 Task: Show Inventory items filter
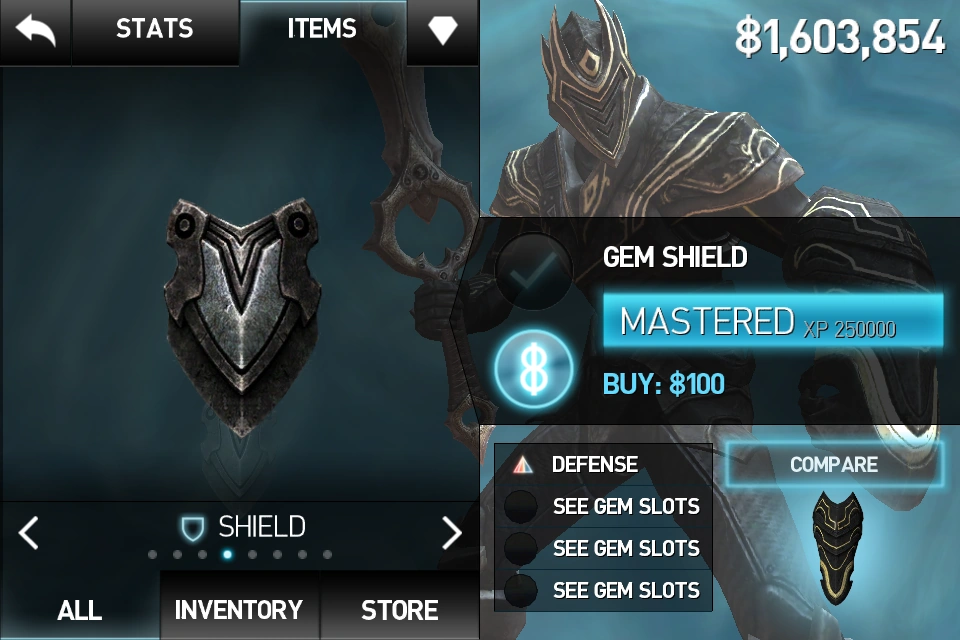point(239,610)
